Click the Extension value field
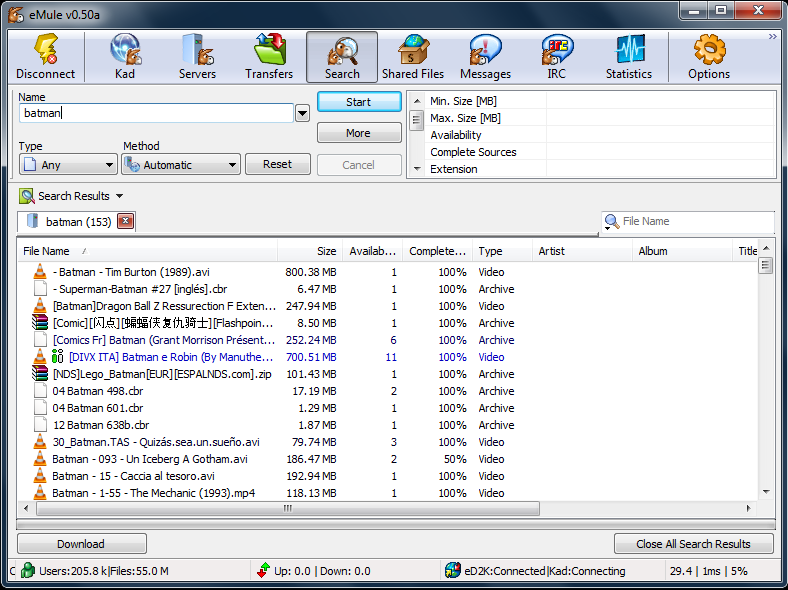 coord(660,169)
